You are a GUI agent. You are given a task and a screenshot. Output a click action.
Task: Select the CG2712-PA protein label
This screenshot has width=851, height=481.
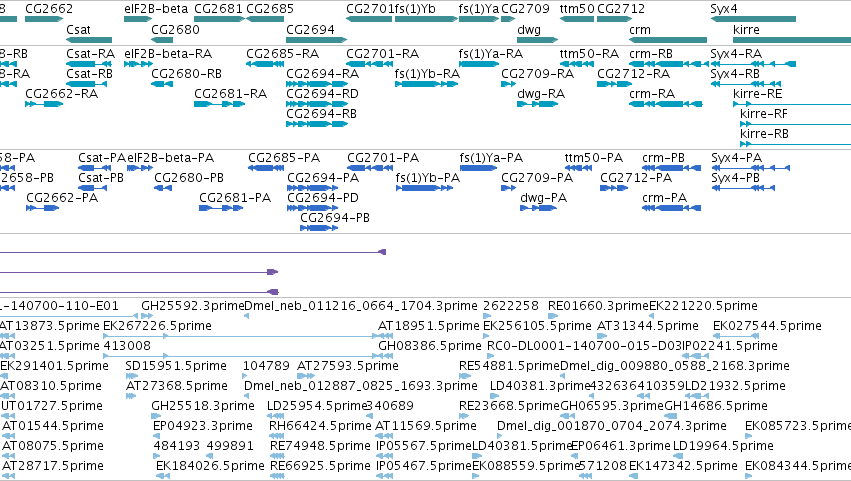point(636,178)
